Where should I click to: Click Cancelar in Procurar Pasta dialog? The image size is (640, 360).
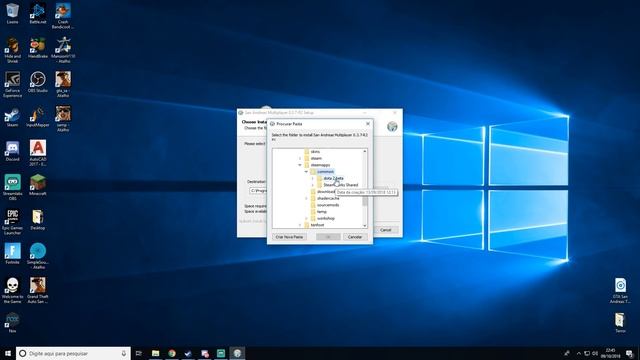pos(354,237)
